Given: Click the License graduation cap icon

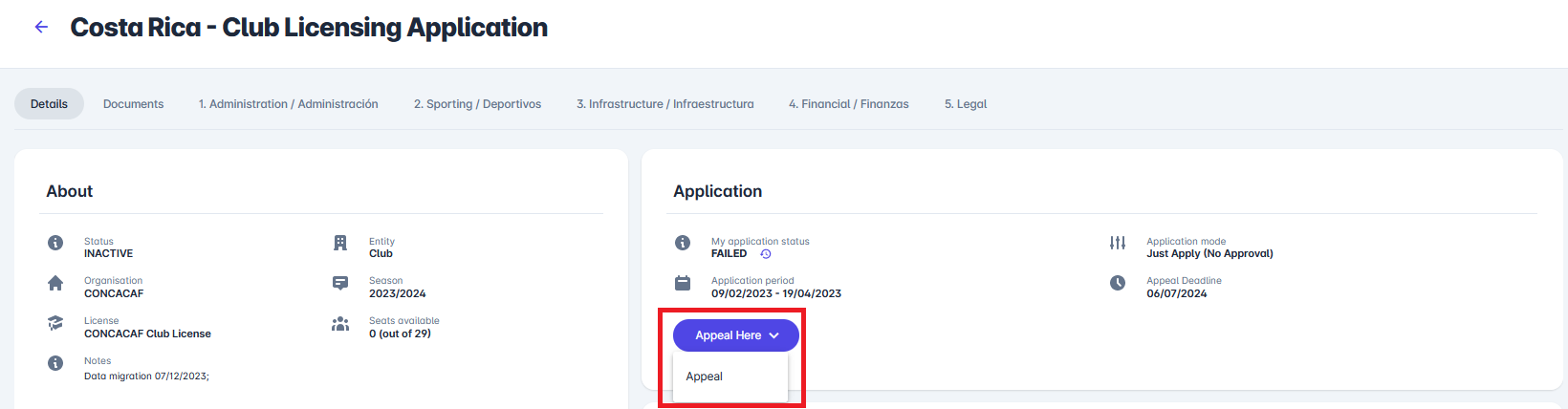Looking at the screenshot, I should 55,323.
